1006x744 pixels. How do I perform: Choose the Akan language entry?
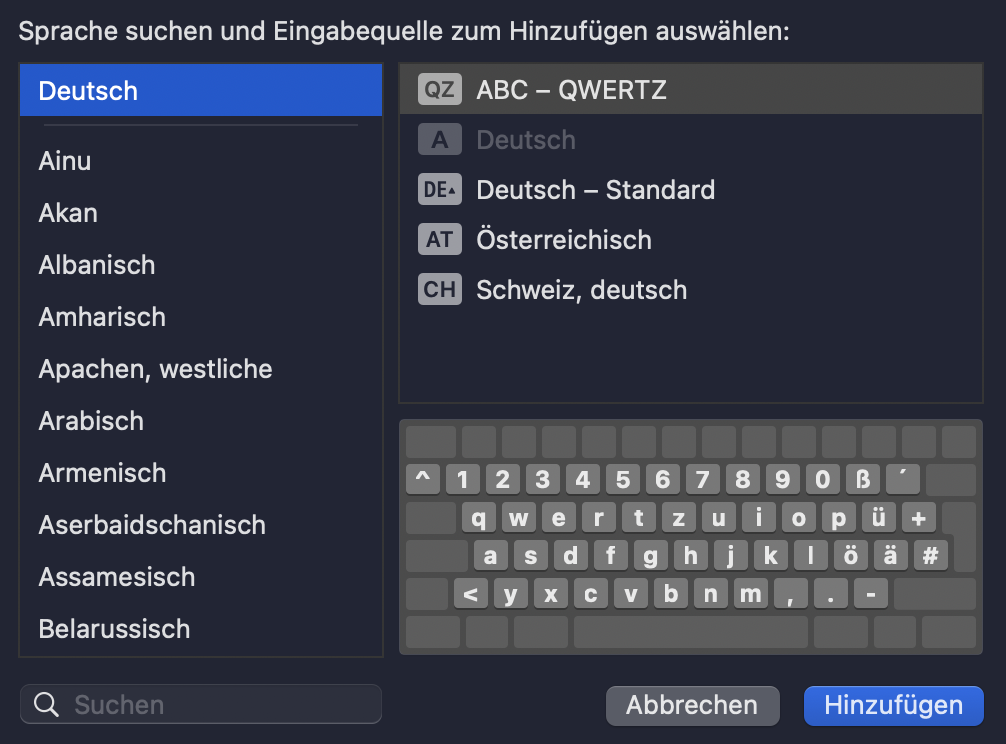coord(67,212)
